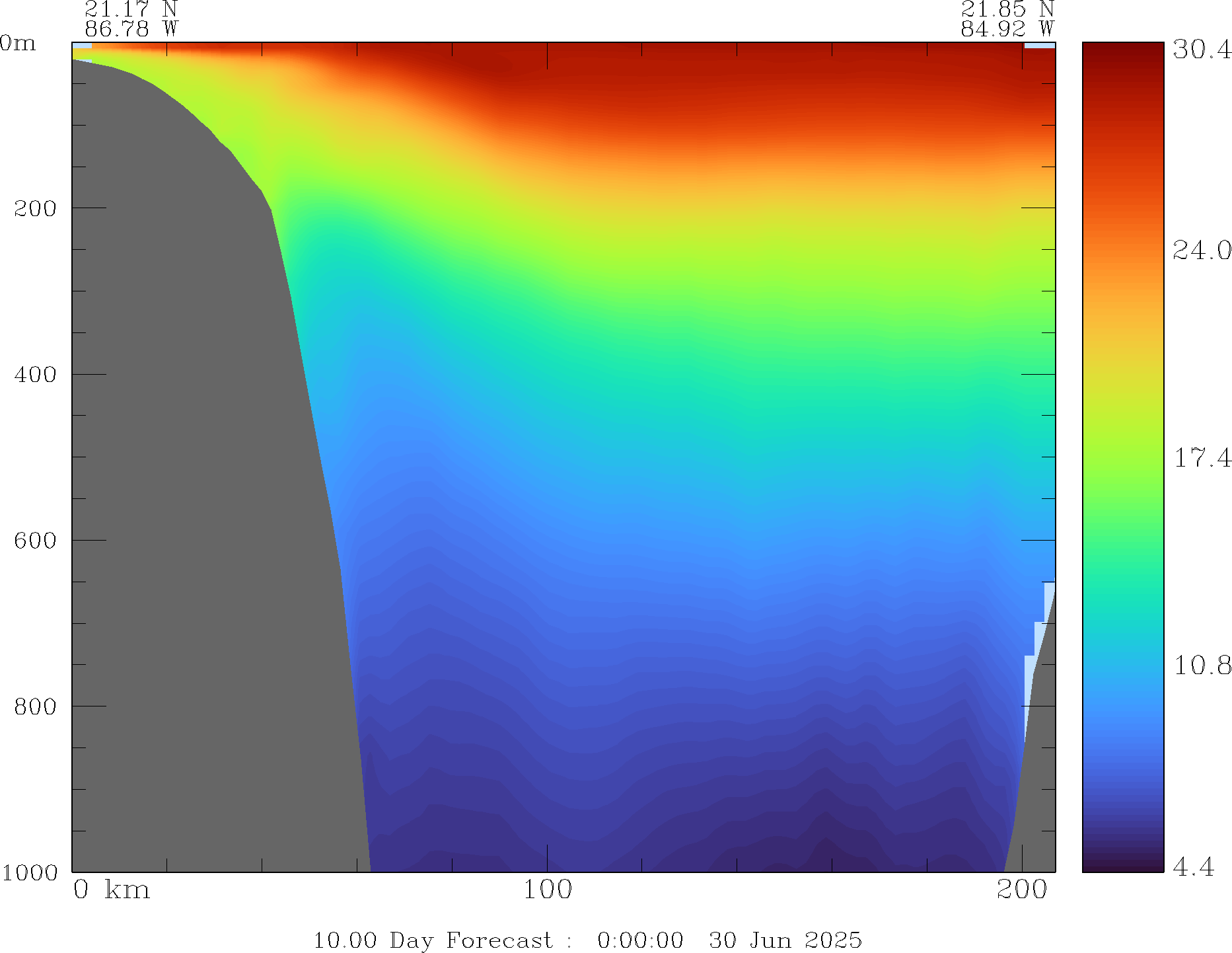1232x953 pixels.
Task: Click the 21.17 N start latitude label
Action: coord(131,10)
